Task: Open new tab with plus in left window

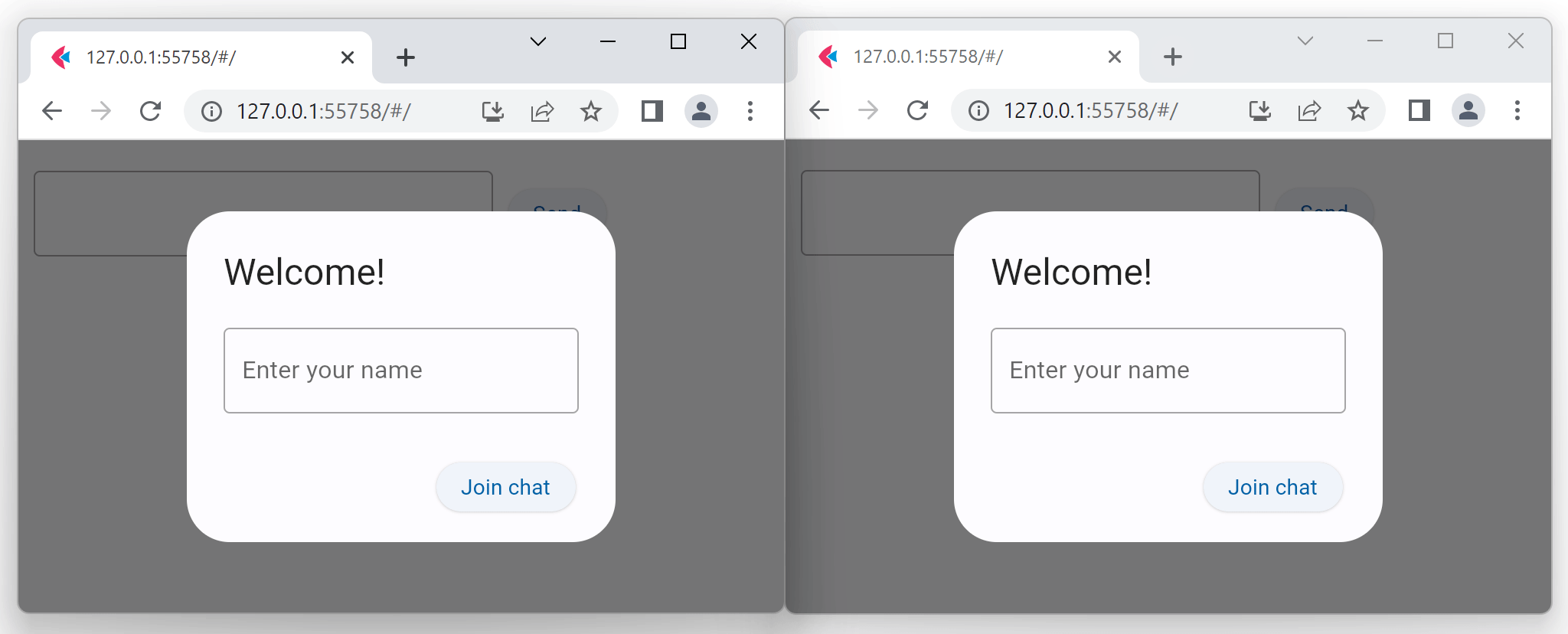Action: pos(406,57)
